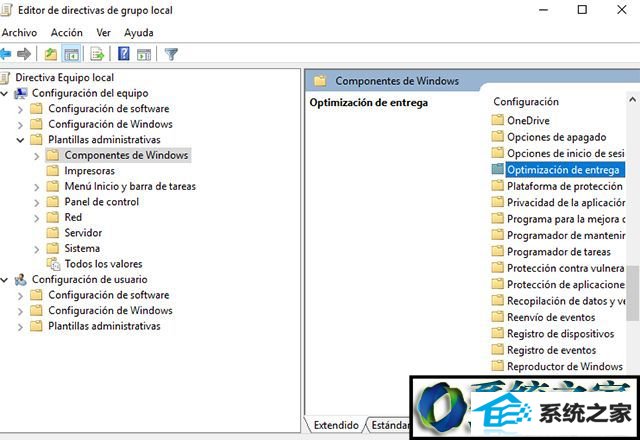Click the back arrow toolbar icon
Viewport: 640px width, 440px height.
point(6,53)
